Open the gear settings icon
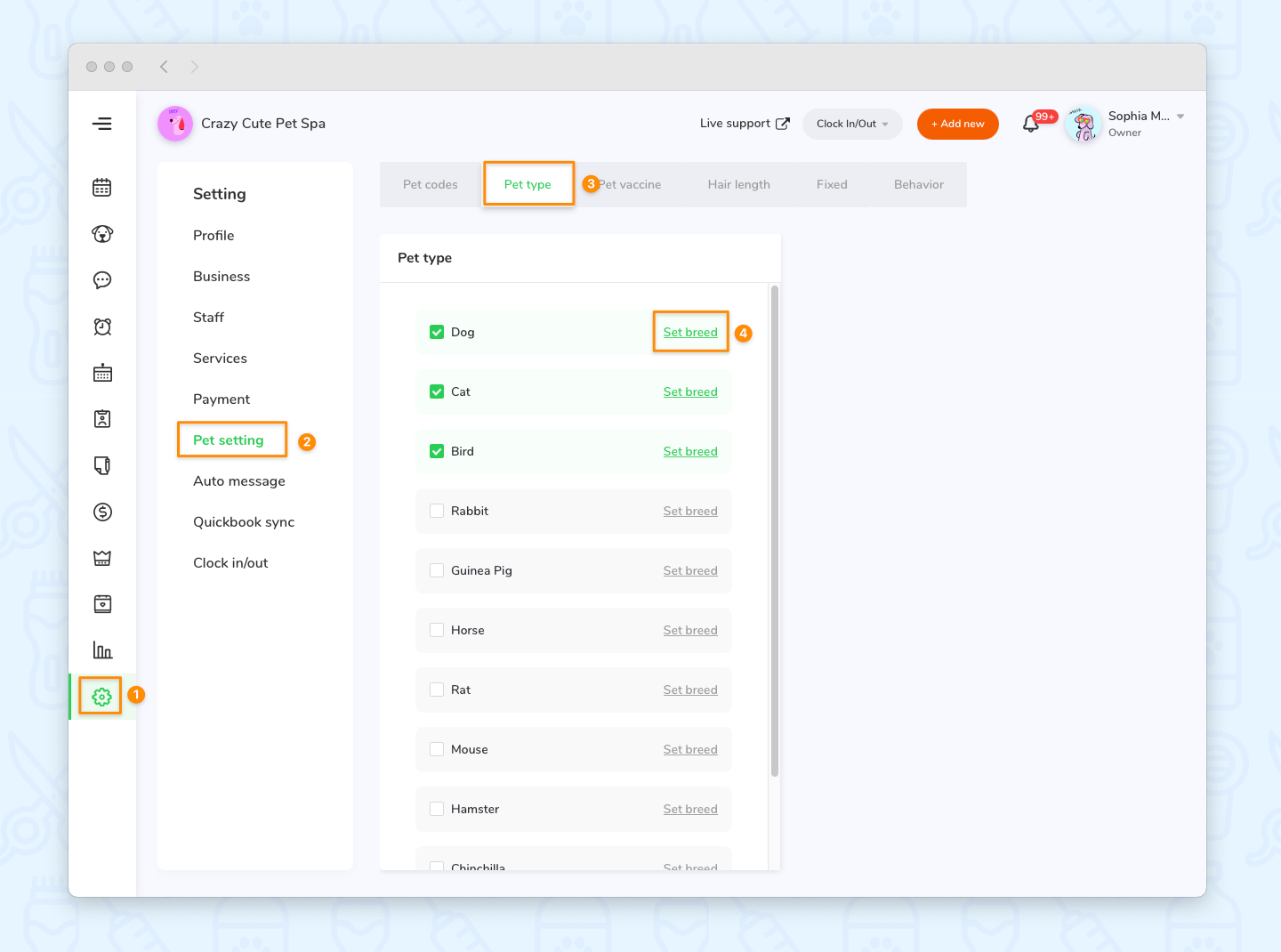Viewport: 1281px width, 952px height. [101, 697]
